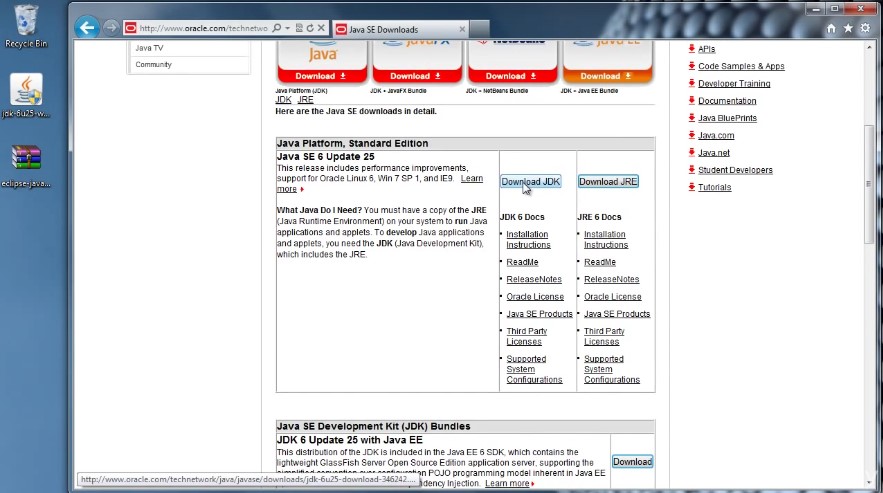Open JRE 6 Third Party Licenses link
The image size is (883, 493).
tap(604, 336)
